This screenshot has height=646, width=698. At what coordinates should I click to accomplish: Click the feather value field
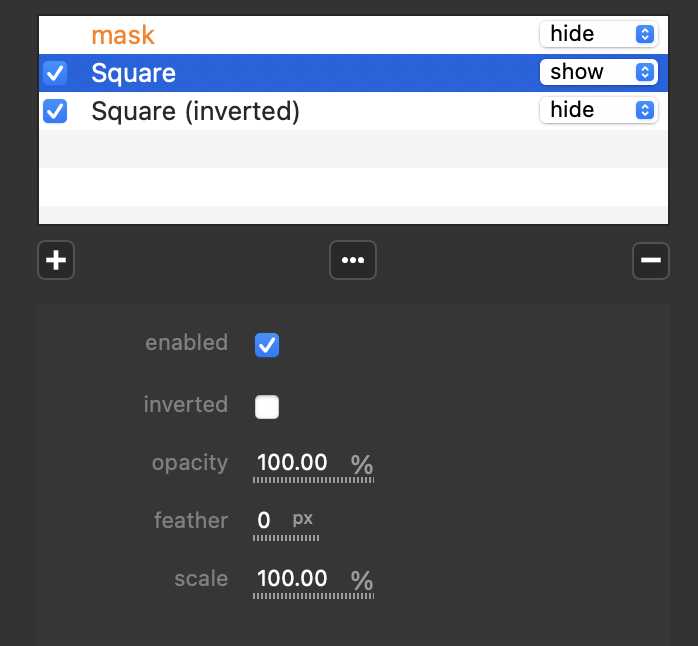click(x=265, y=521)
